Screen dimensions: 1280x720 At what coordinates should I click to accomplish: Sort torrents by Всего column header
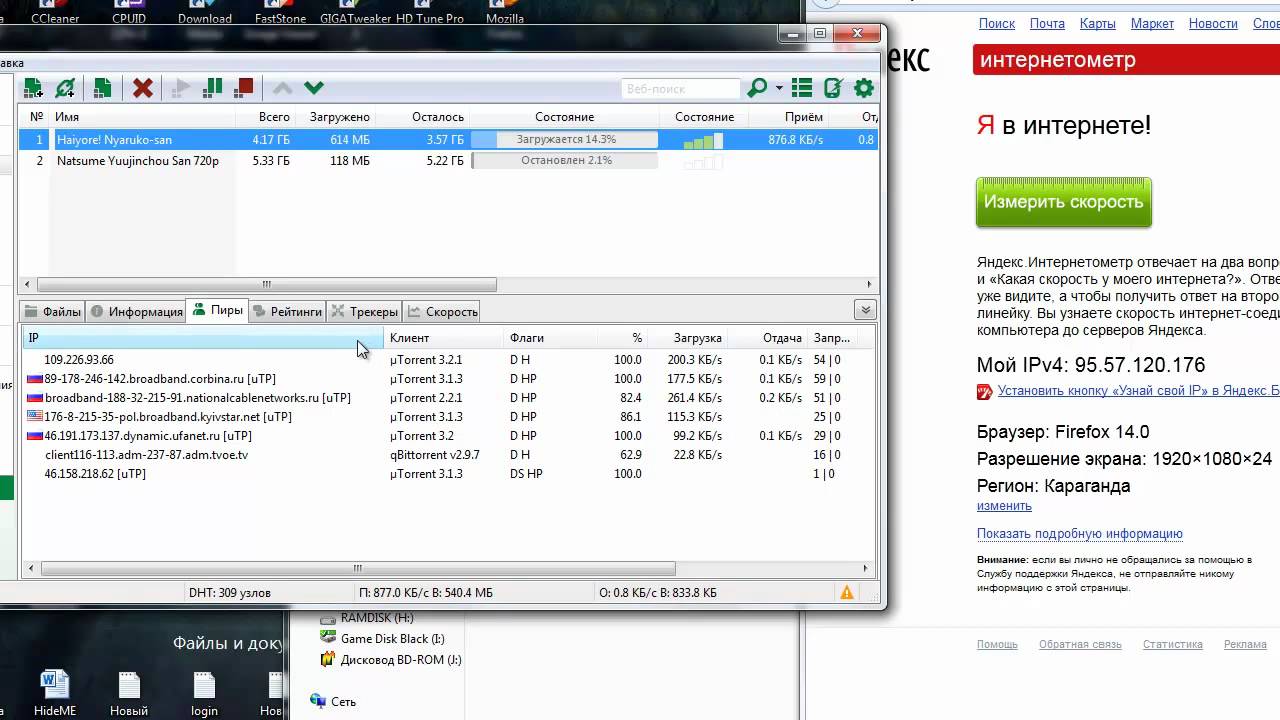pyautogui.click(x=274, y=117)
